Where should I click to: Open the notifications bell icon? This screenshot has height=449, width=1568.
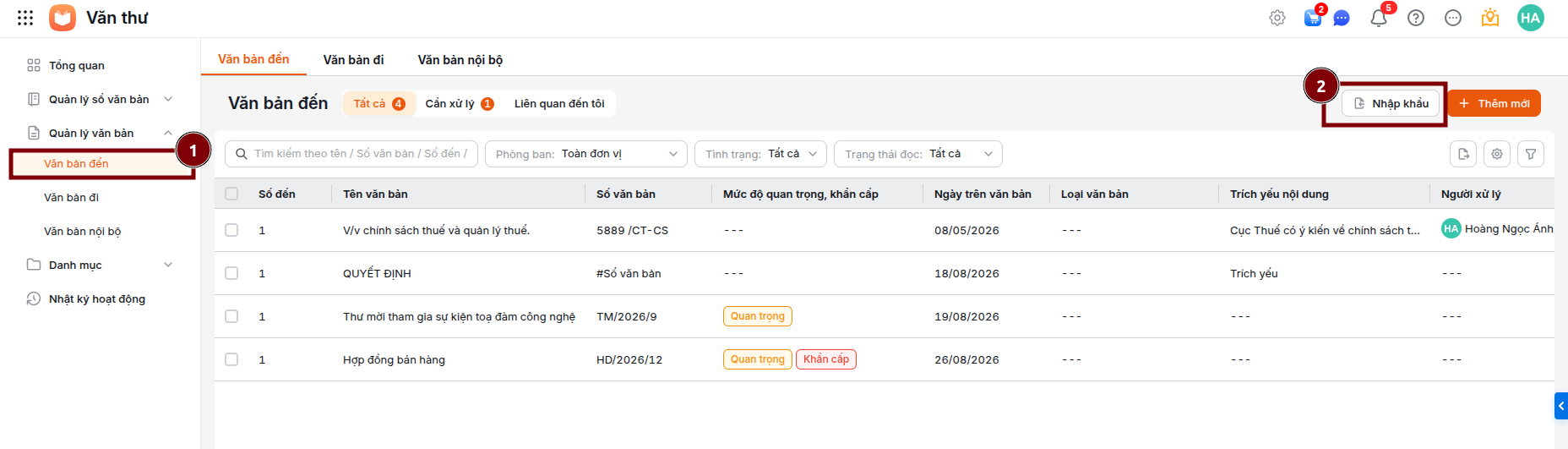[1379, 18]
